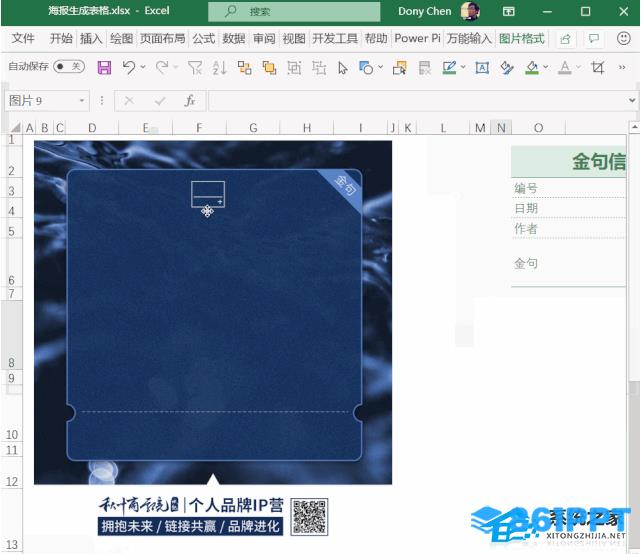Click row 6 header
Screen dimensions: 641x554
click(x=11, y=262)
